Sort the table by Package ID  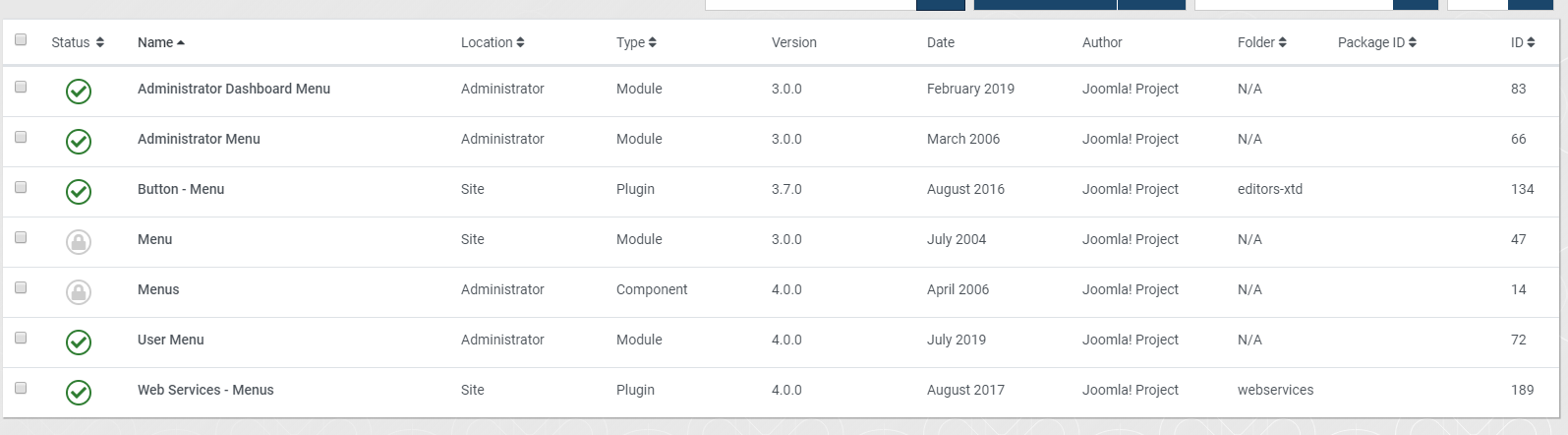point(1377,42)
